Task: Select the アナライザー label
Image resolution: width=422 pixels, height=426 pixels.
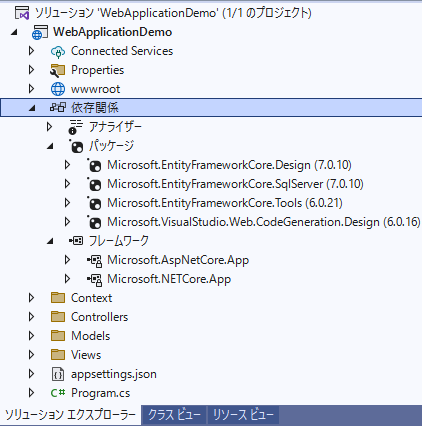Action: point(115,127)
